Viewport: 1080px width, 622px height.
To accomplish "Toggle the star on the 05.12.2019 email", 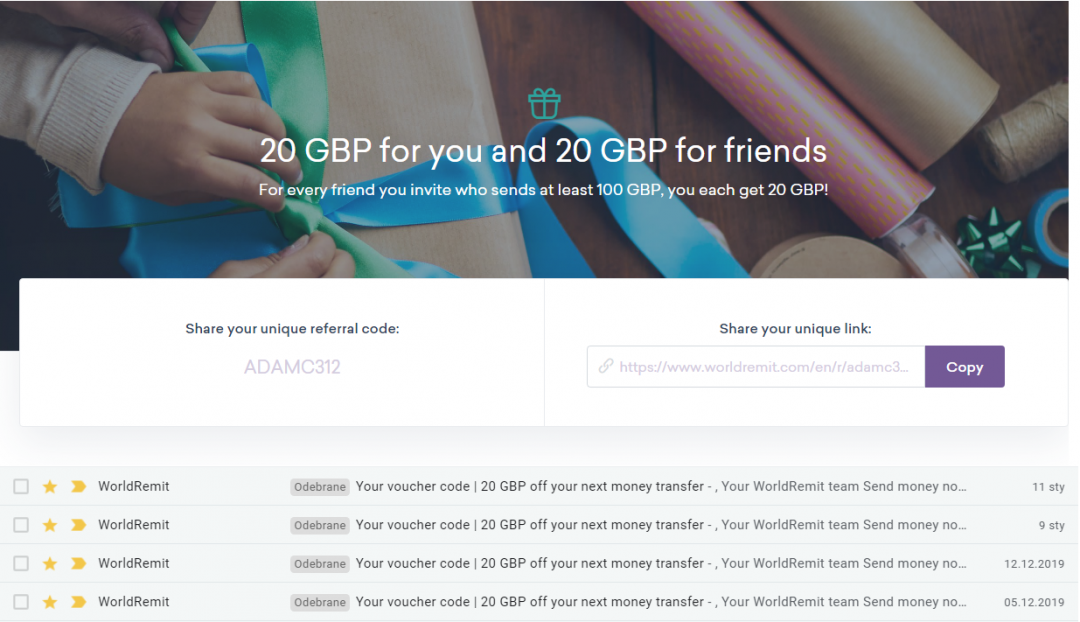I will pos(50,602).
